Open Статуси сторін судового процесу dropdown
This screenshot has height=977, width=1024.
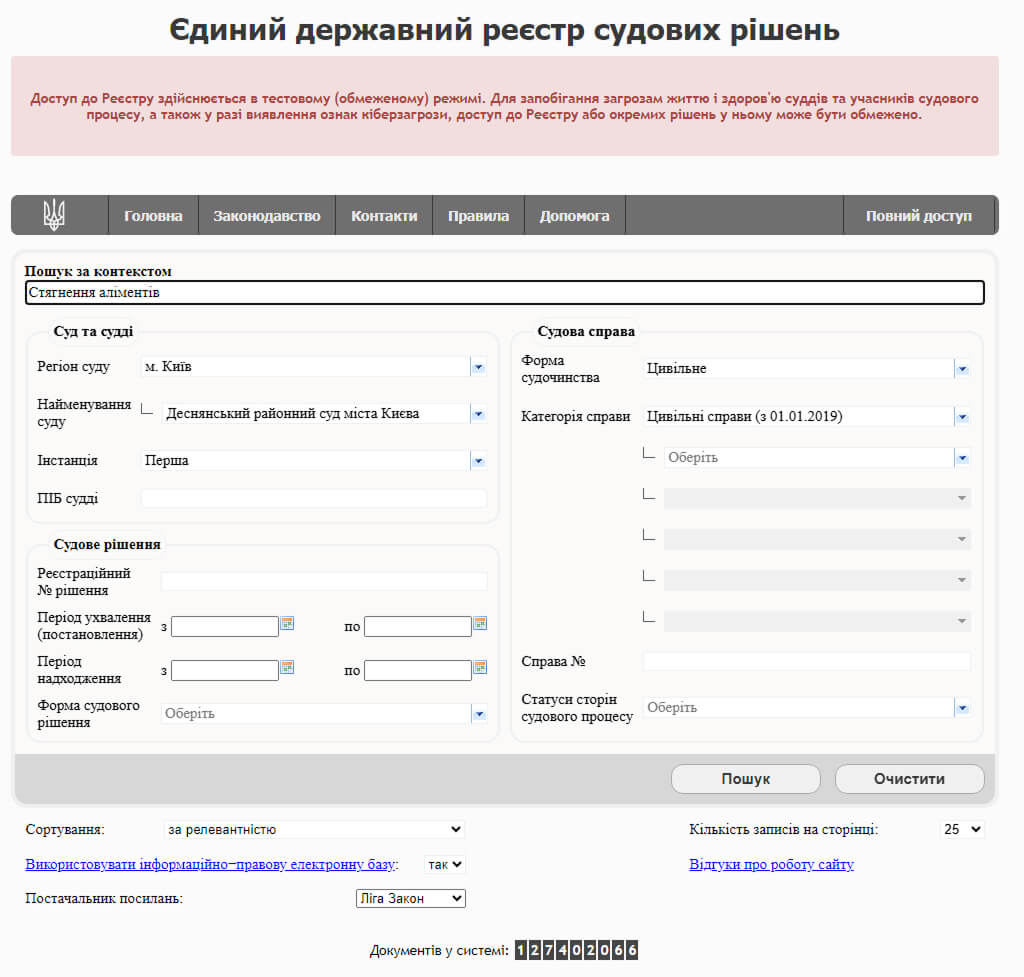point(962,708)
